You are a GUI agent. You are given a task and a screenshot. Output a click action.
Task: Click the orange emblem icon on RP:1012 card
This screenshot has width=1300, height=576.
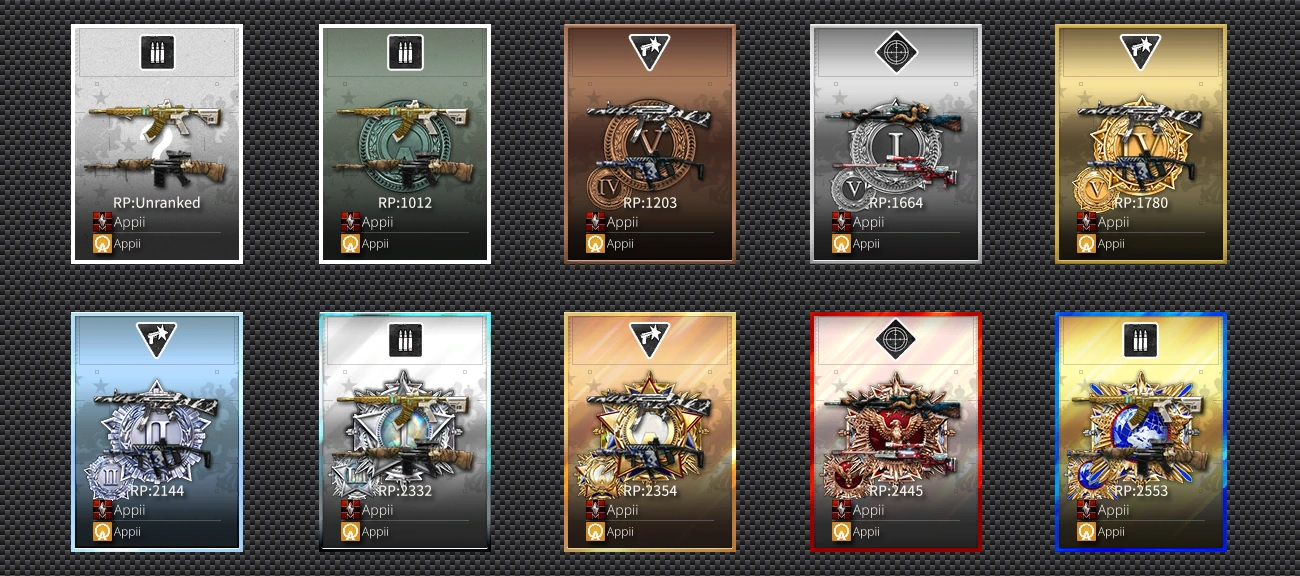point(349,243)
